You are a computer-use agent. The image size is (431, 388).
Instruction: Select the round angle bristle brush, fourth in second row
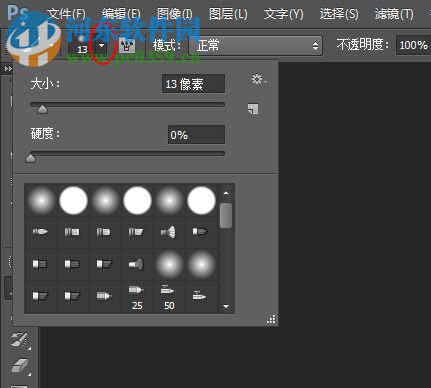136,232
